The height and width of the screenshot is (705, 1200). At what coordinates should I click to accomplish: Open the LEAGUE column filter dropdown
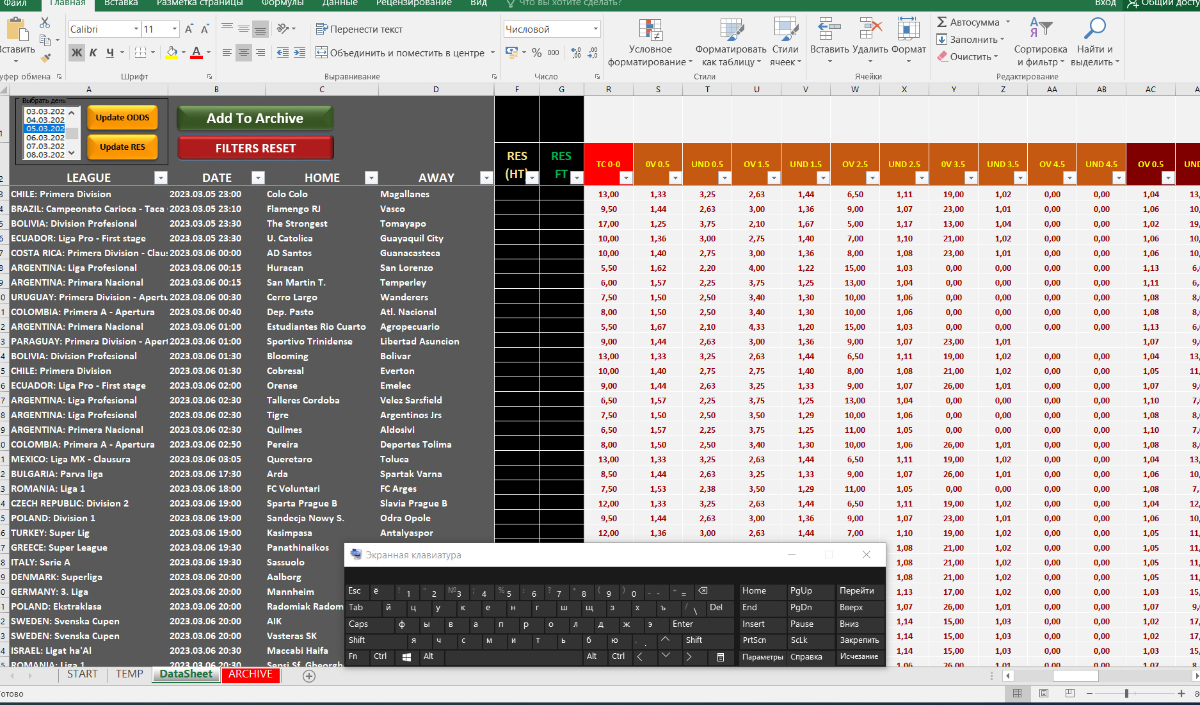coord(160,177)
